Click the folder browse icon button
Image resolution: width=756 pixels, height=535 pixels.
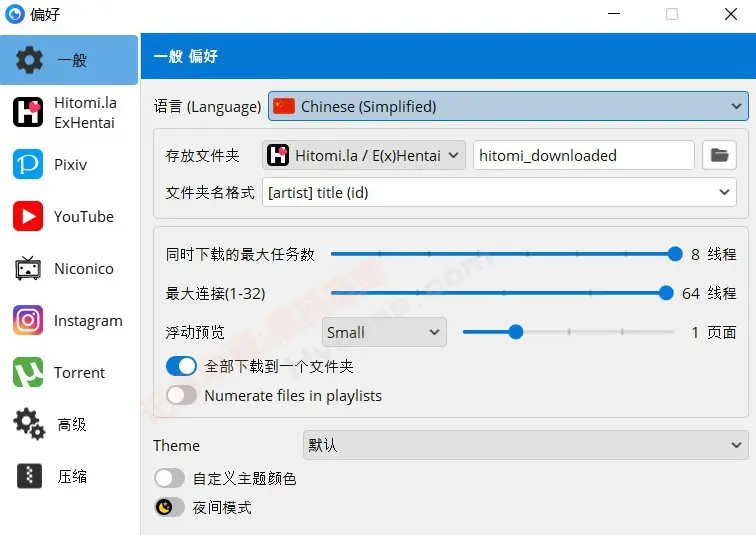[x=719, y=155]
